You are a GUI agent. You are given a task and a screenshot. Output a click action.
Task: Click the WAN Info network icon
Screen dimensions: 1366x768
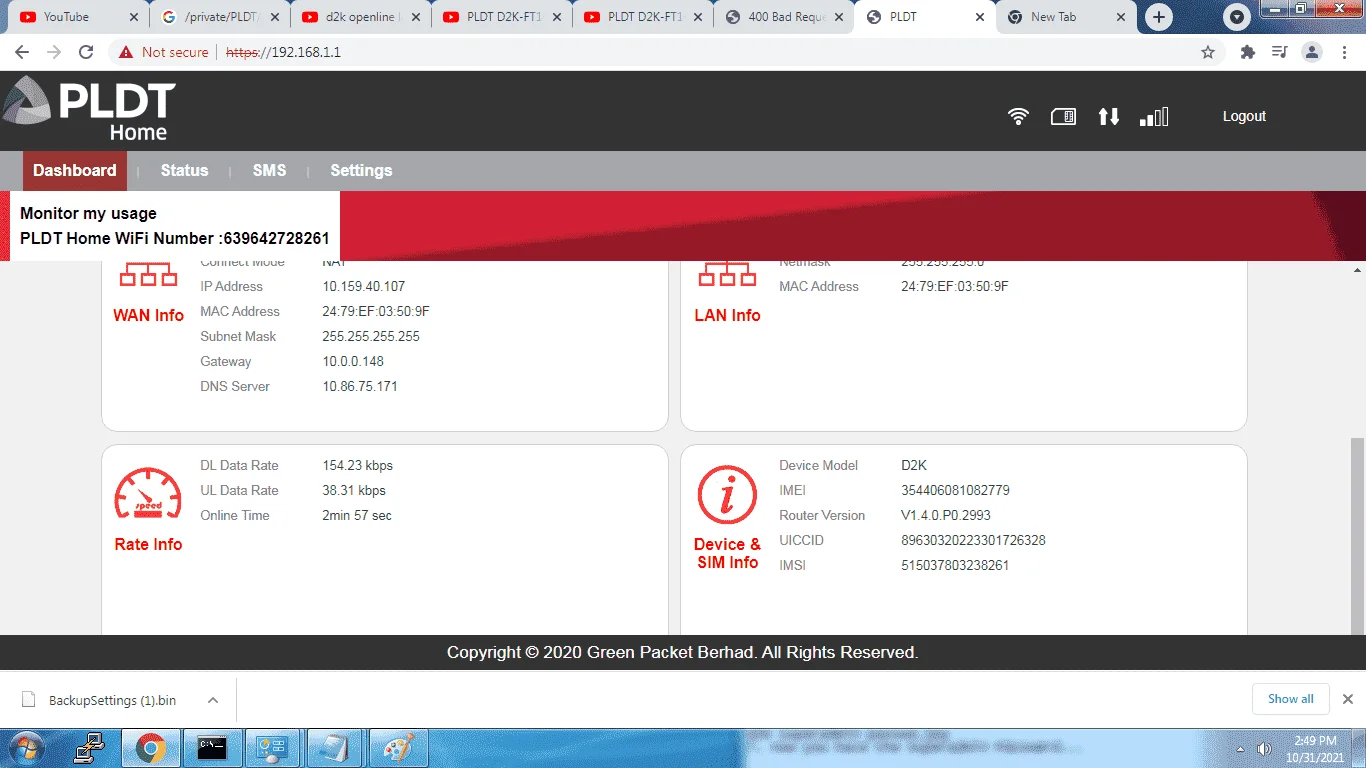[148, 274]
